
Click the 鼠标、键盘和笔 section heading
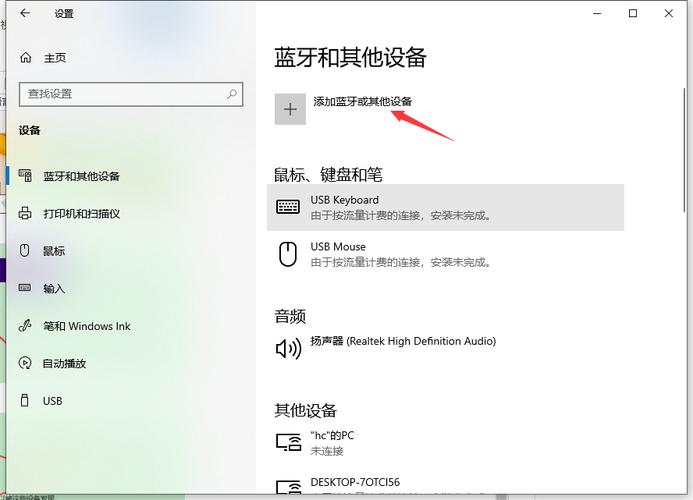click(328, 175)
